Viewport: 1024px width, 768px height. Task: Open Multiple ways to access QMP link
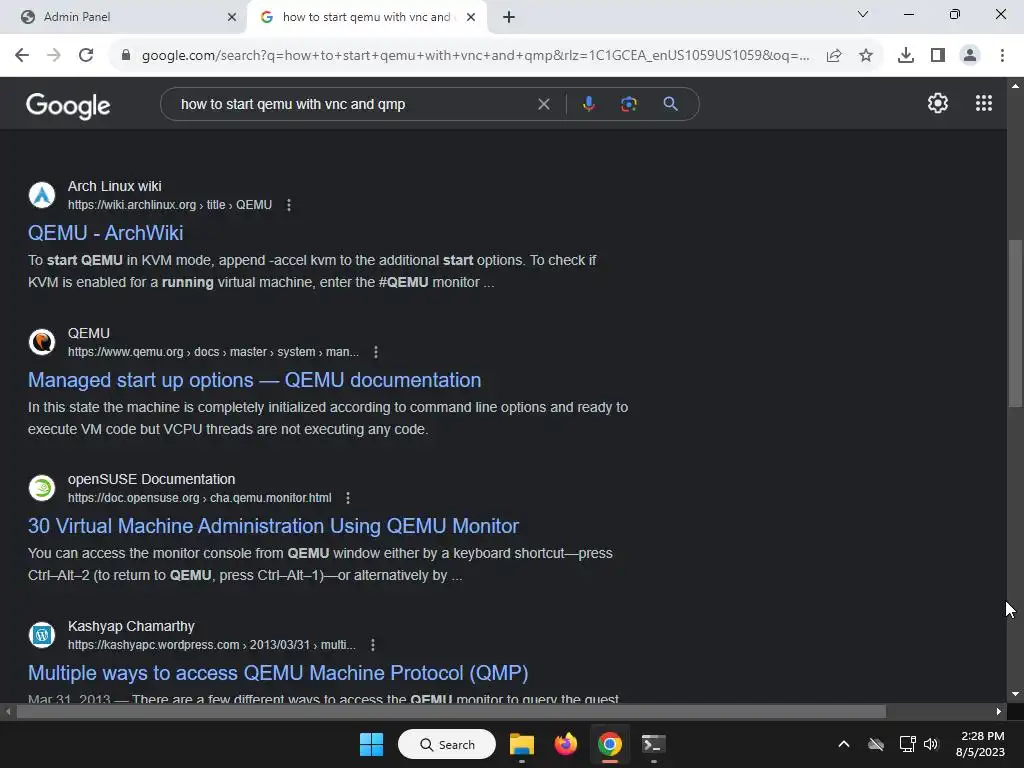[278, 673]
